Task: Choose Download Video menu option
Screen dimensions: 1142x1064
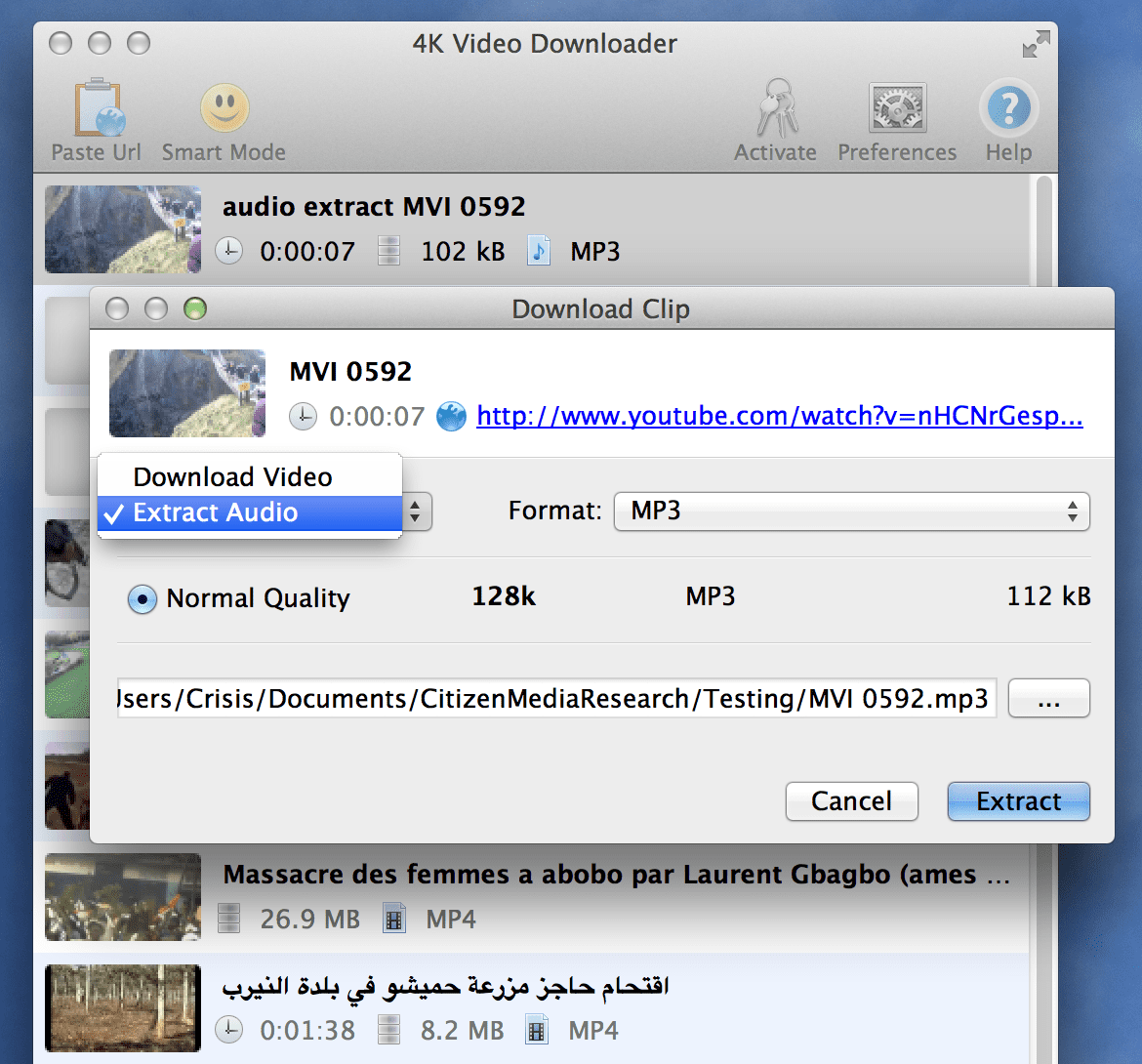Action: point(249,477)
